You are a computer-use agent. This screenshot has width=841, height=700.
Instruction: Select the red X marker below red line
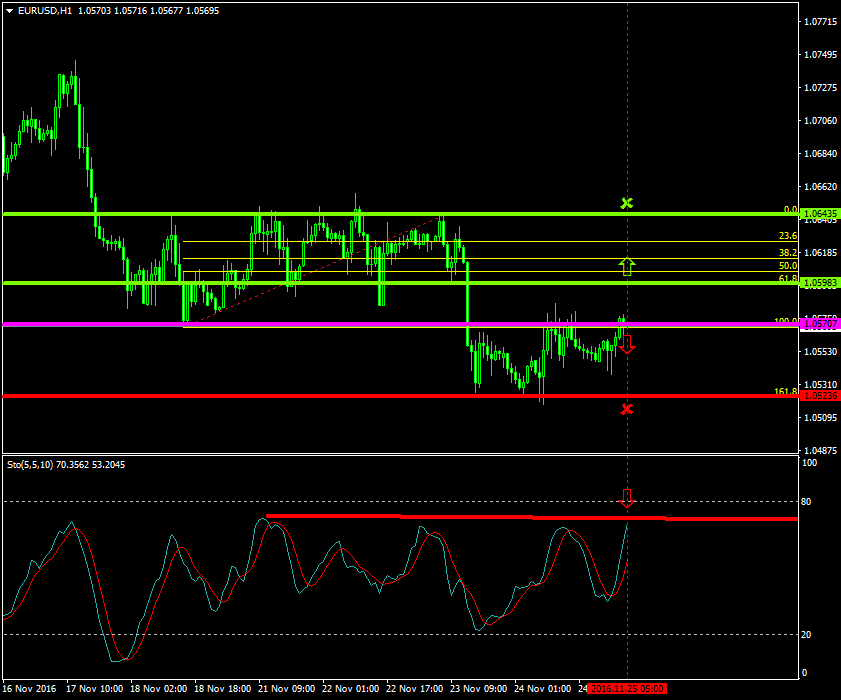click(627, 409)
